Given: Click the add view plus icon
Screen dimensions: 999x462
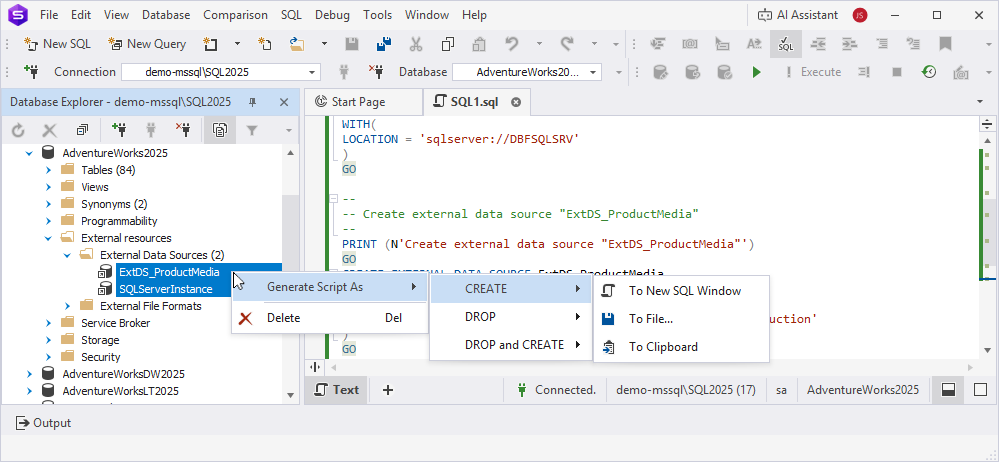Looking at the screenshot, I should (387, 390).
